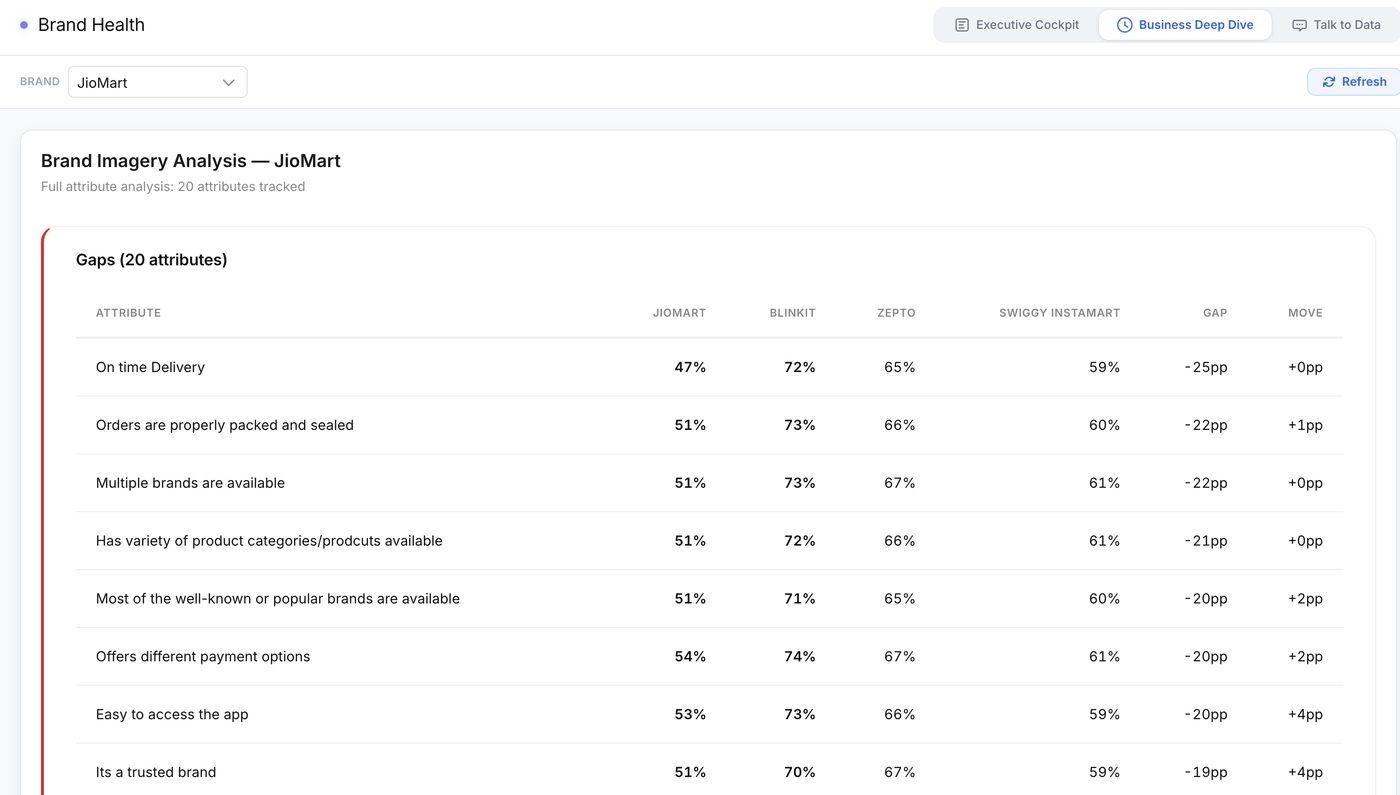Click the MOVE column header
This screenshot has width=1400, height=795.
1305,313
